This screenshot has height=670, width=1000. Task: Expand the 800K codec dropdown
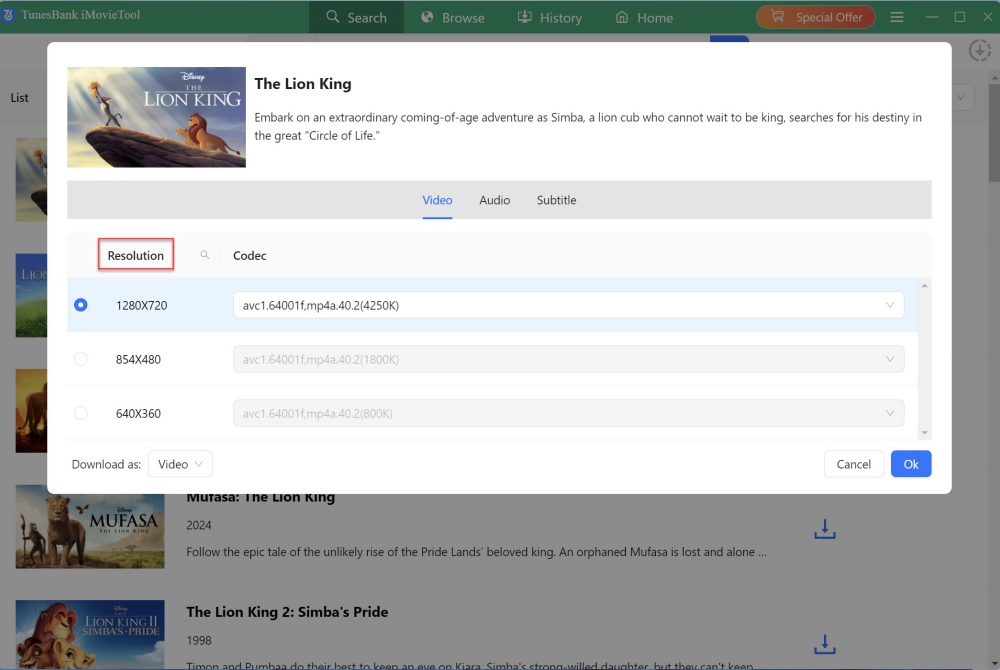pyautogui.click(x=568, y=413)
